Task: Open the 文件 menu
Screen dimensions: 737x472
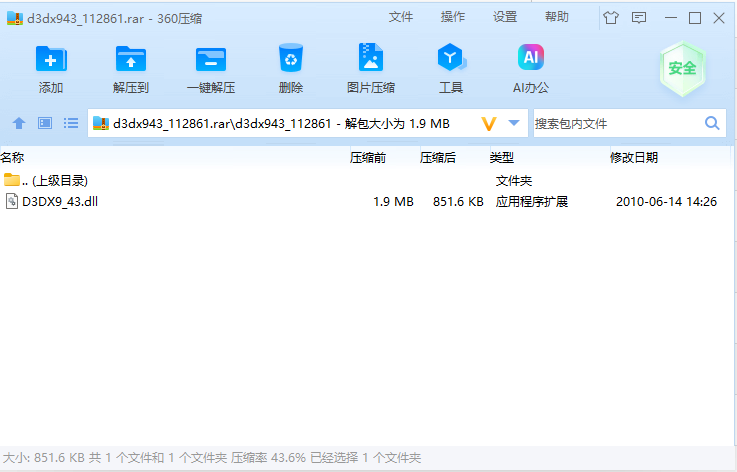Action: pos(400,17)
